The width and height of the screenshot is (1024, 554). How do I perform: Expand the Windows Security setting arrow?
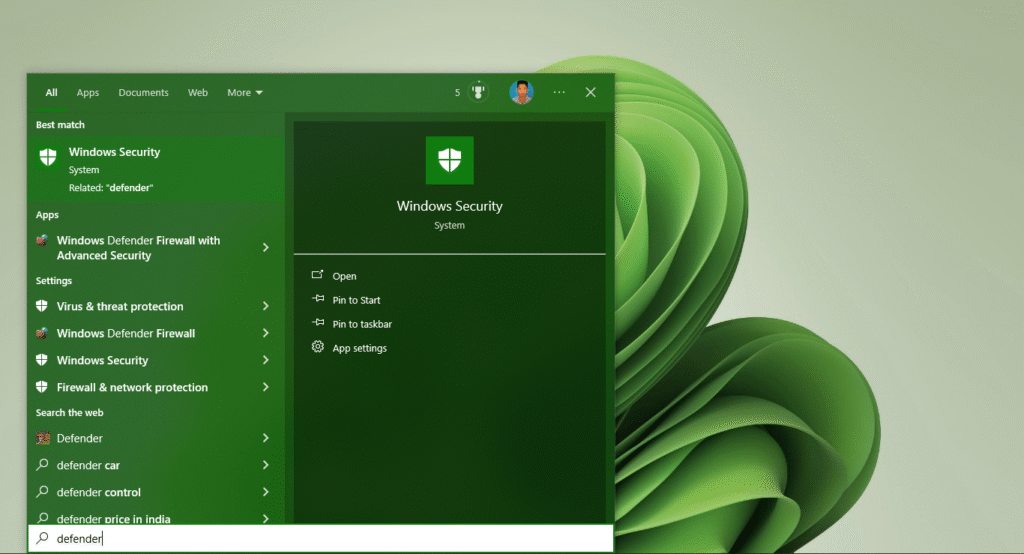pos(266,360)
